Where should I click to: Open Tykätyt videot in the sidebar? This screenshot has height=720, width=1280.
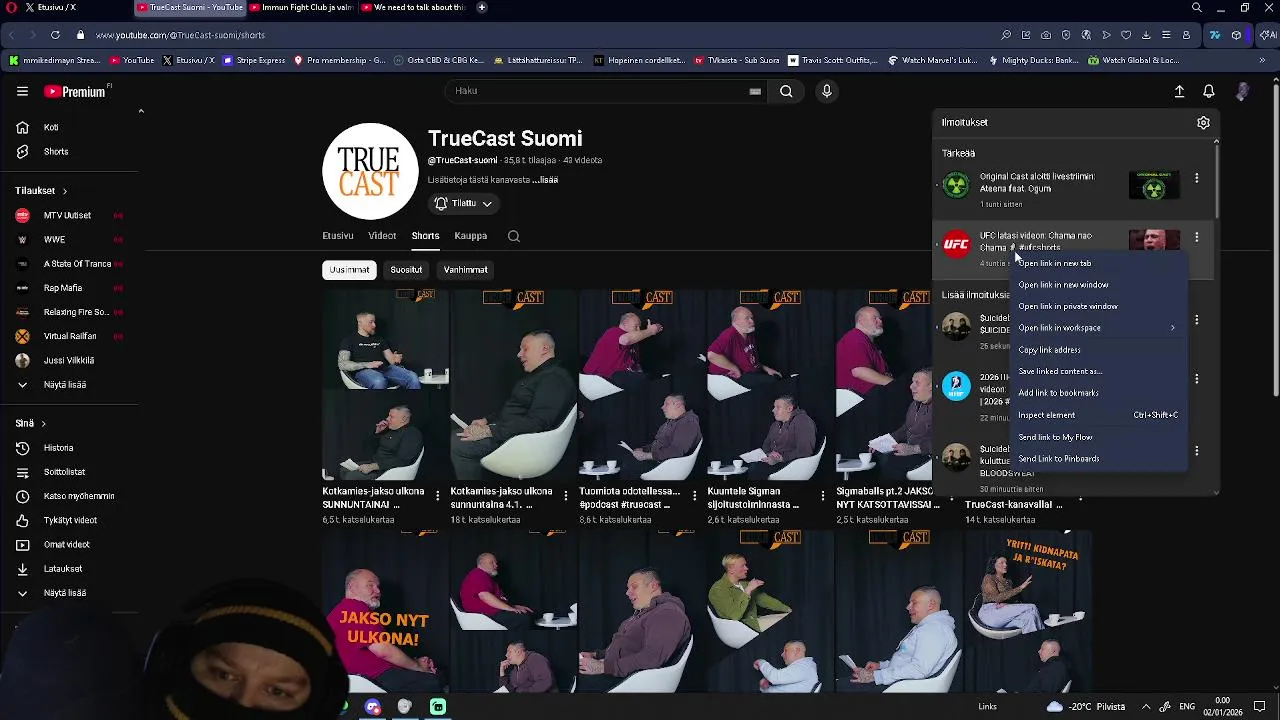pos(70,520)
